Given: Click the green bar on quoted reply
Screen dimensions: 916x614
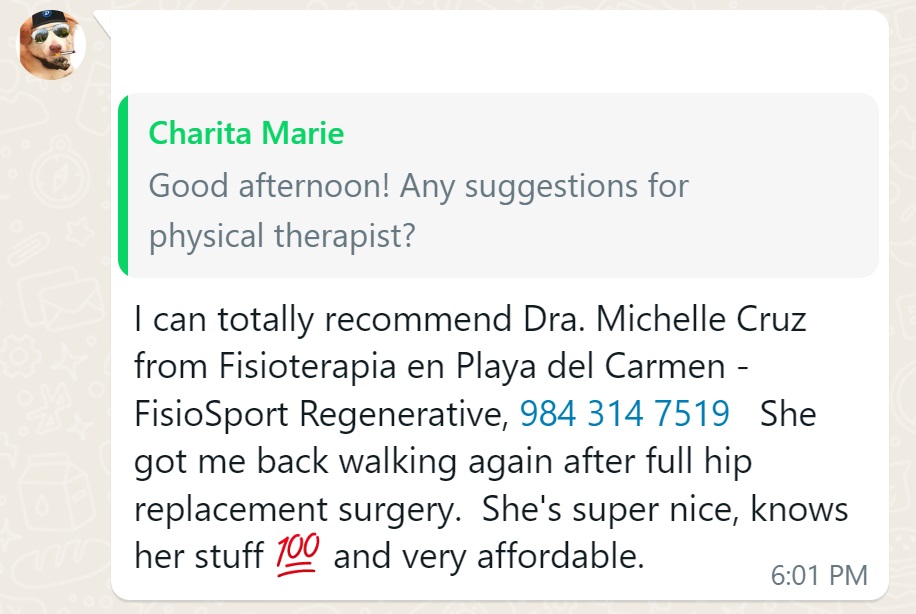Looking at the screenshot, I should click(x=123, y=185).
